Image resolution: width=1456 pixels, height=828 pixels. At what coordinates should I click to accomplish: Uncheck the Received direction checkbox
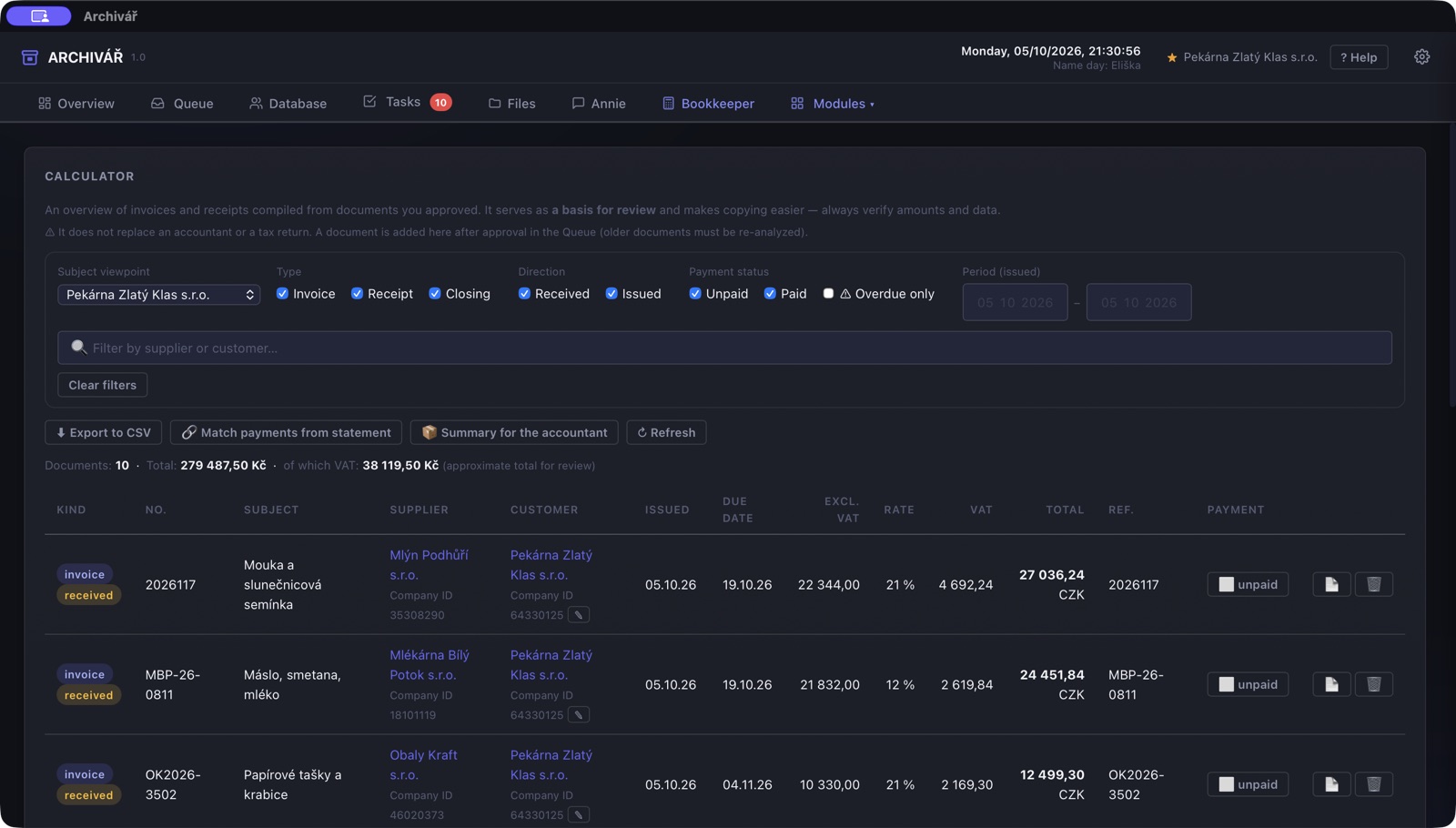pos(524,294)
